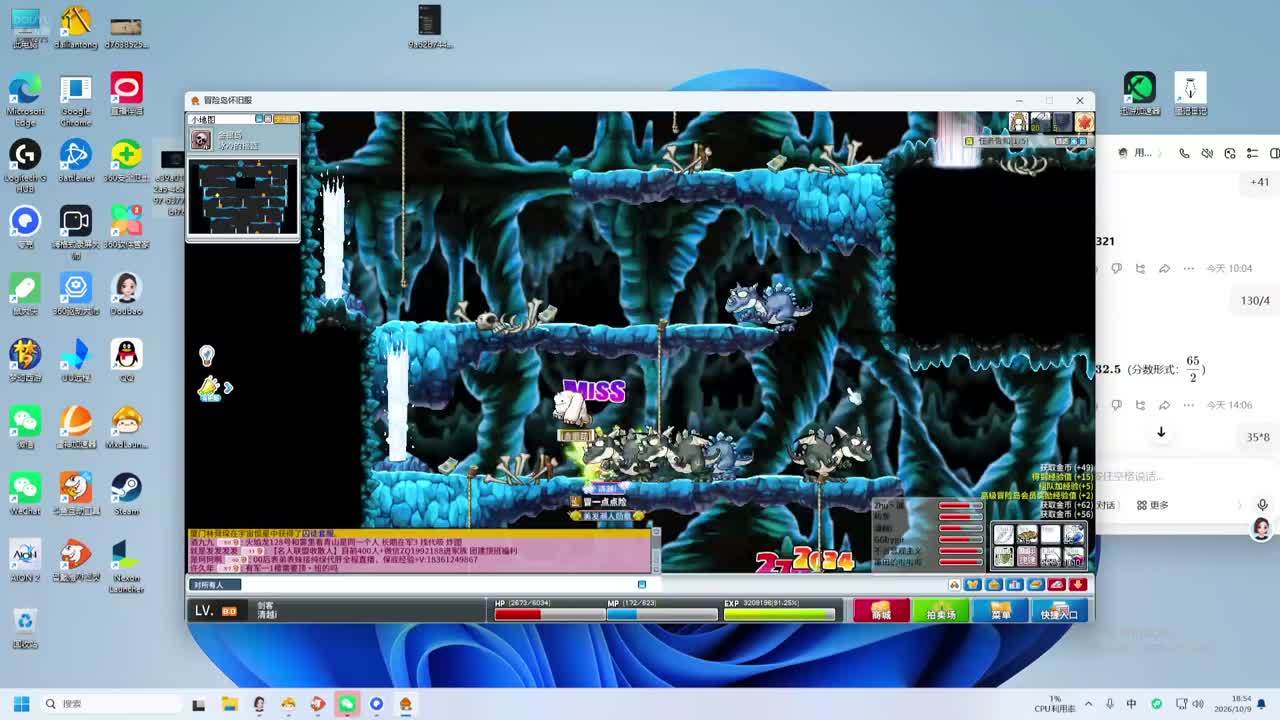The width and height of the screenshot is (1280, 720).
Task: Click the microphone voice input icon
Action: (1262, 505)
